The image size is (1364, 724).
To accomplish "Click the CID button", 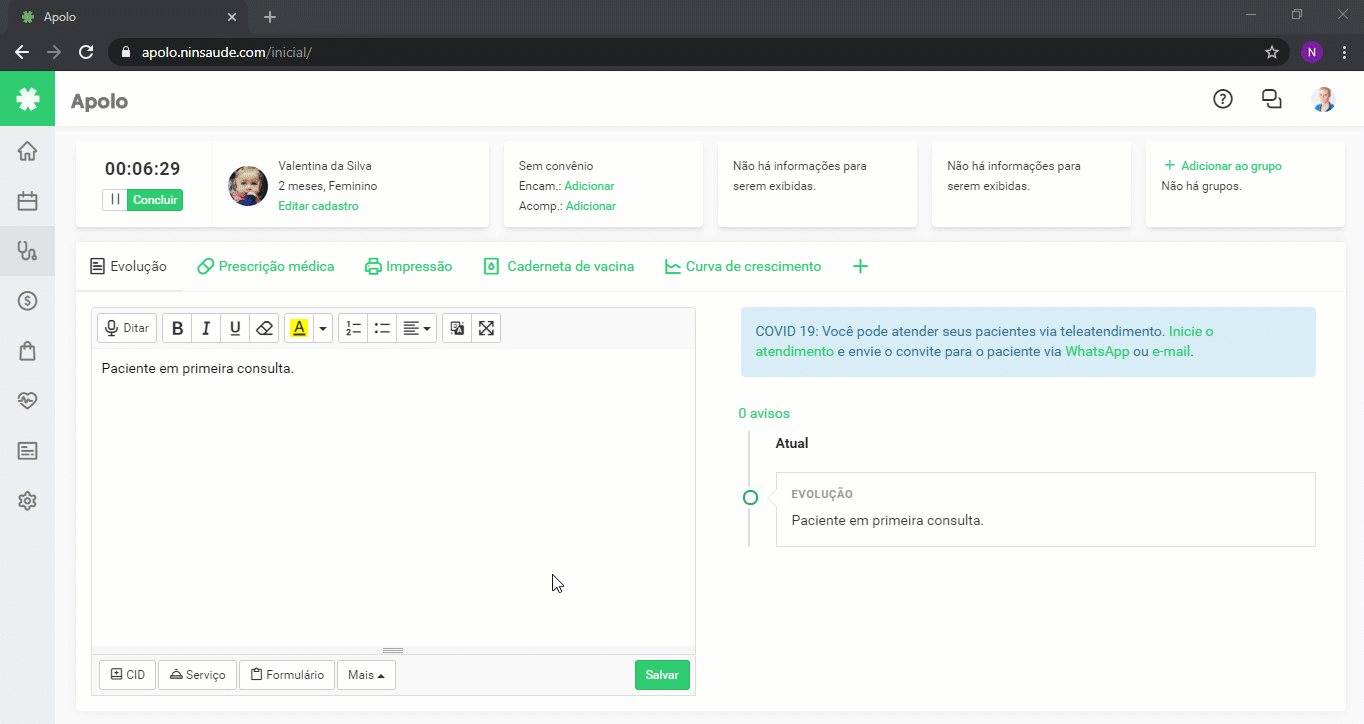I will pos(127,675).
